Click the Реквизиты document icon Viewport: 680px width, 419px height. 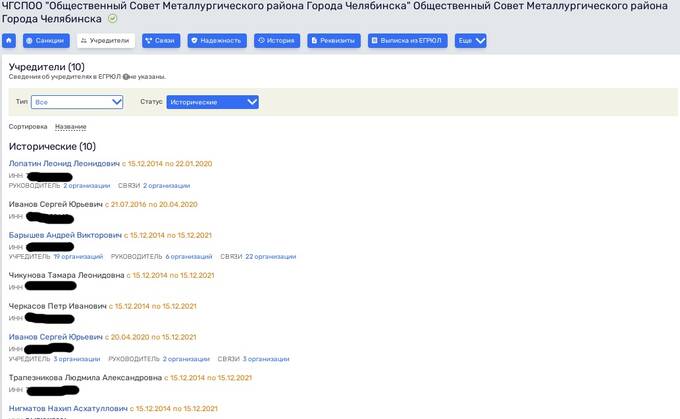314,41
